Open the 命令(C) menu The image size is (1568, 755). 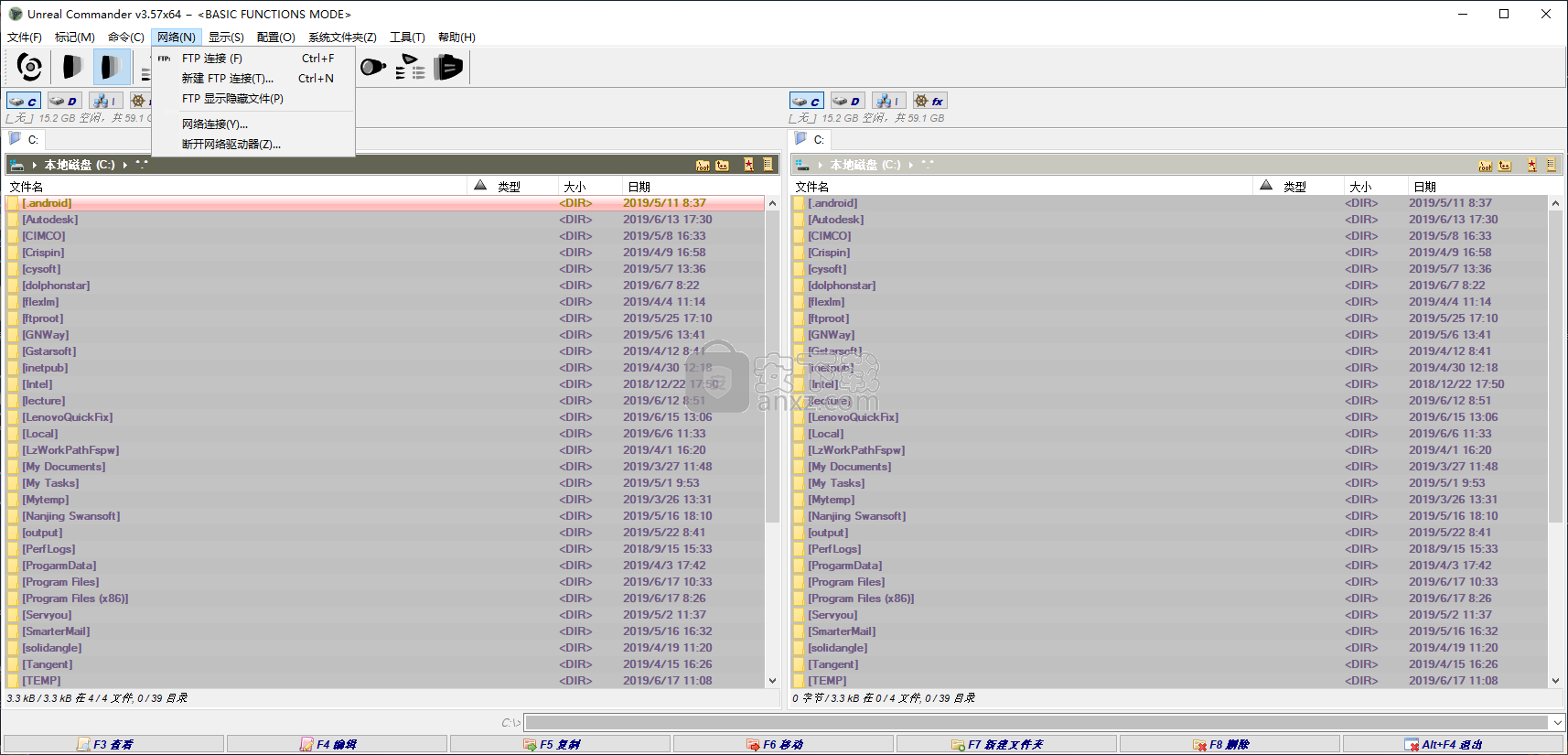coord(126,38)
